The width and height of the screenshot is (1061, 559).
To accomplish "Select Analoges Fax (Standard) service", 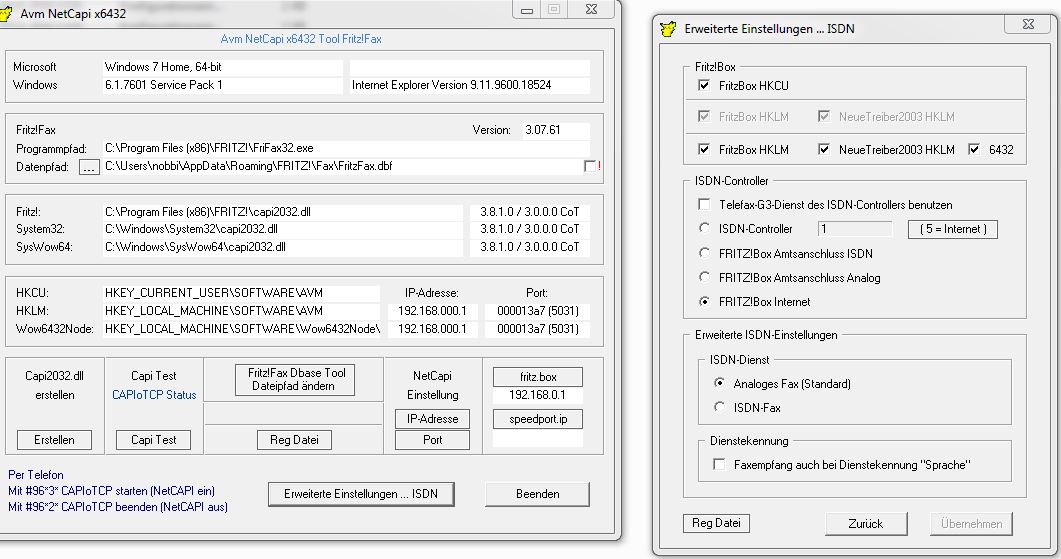I will click(x=719, y=383).
